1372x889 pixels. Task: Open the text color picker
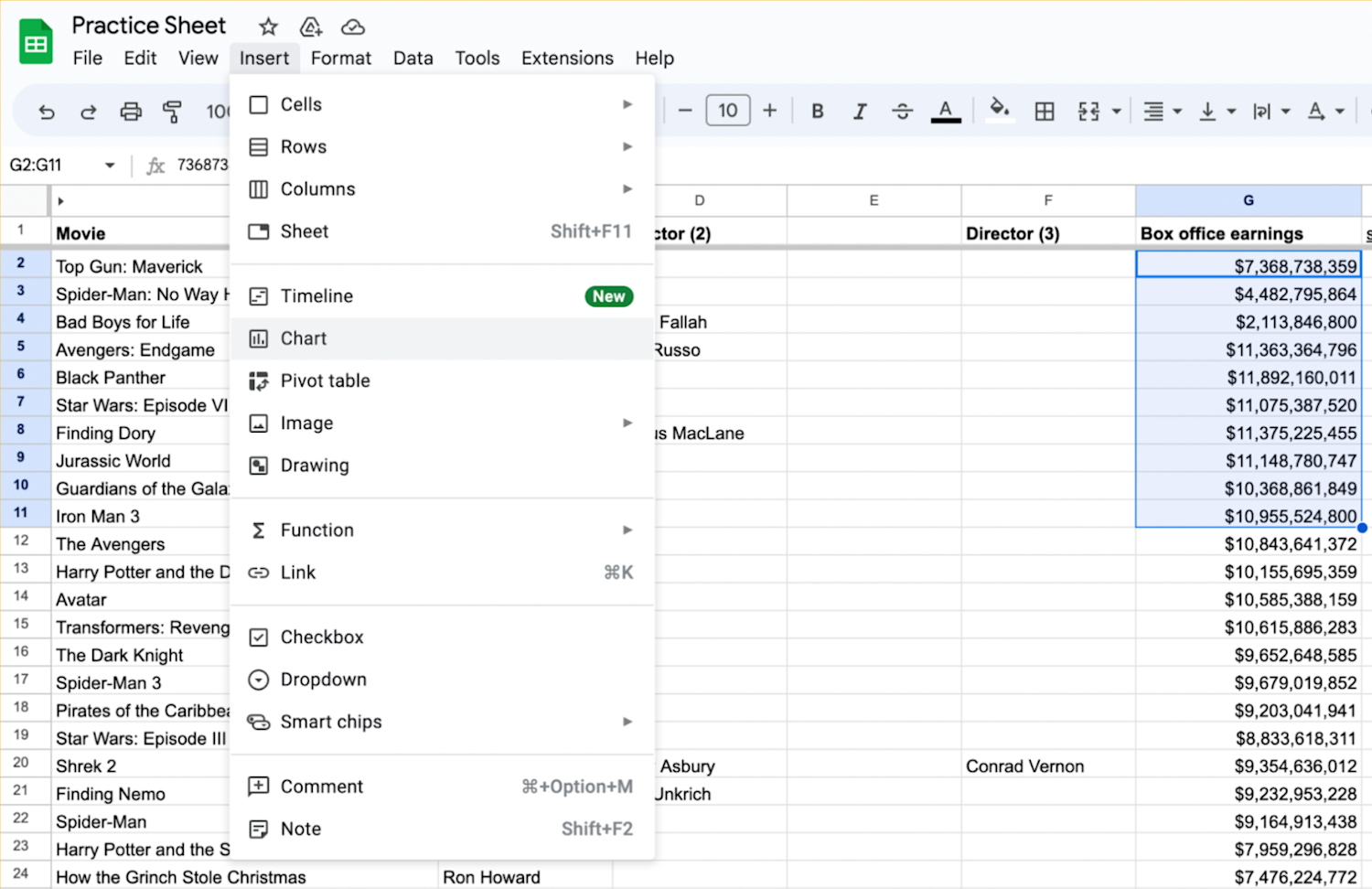coord(946,112)
